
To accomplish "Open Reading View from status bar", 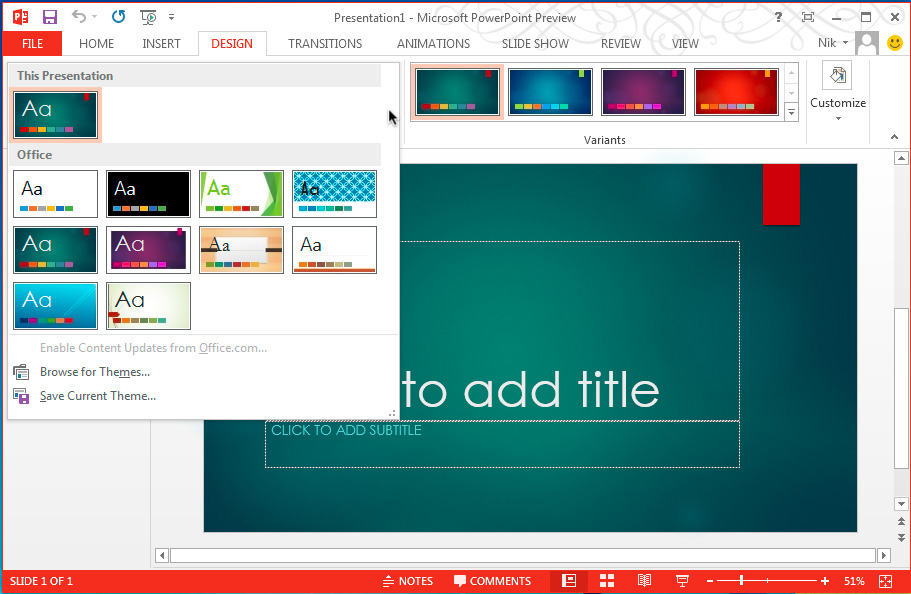I will pyautogui.click(x=644, y=581).
